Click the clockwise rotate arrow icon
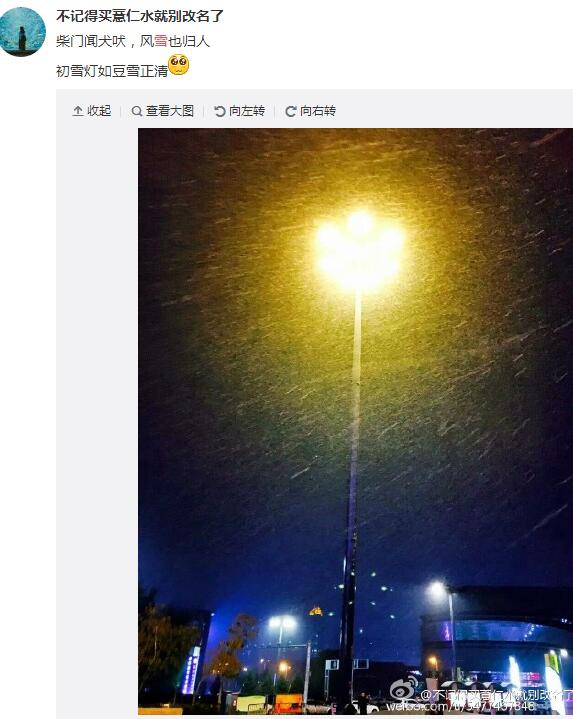 tap(291, 111)
